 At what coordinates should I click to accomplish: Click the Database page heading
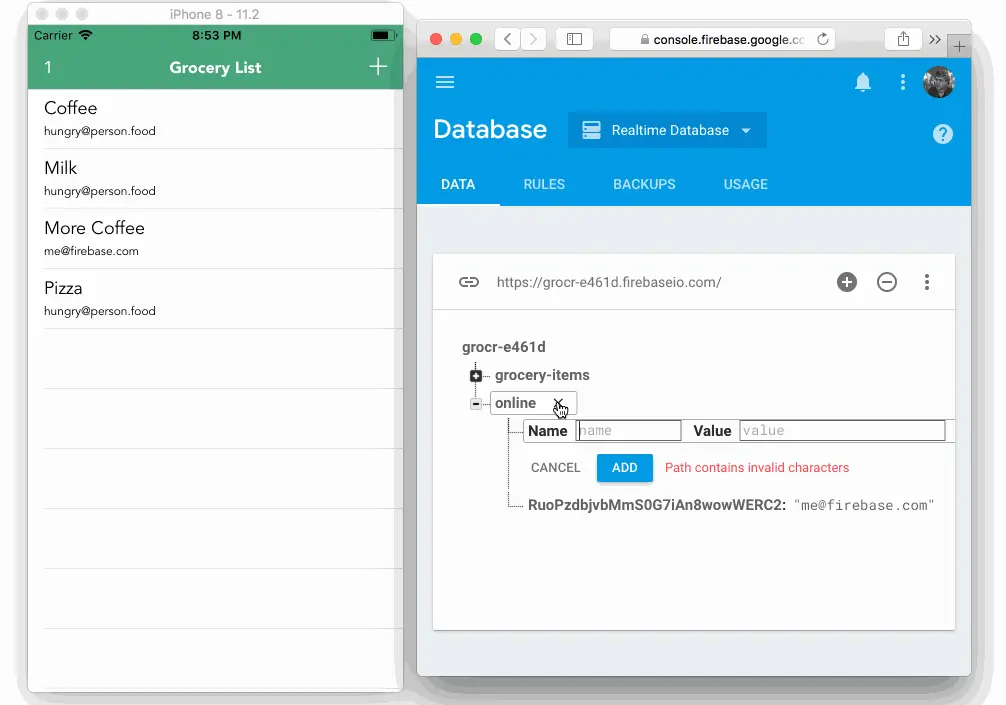(490, 130)
